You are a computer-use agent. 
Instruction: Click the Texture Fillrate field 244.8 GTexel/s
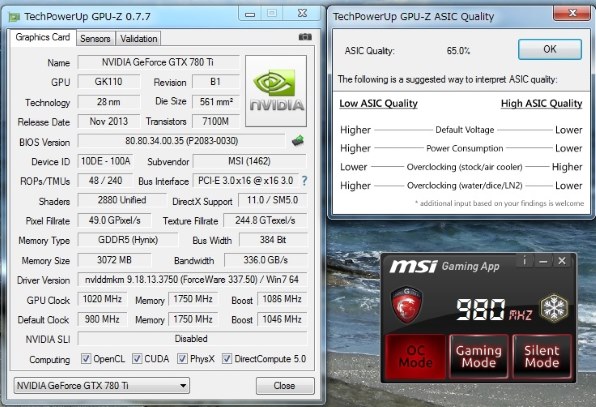tap(265, 220)
